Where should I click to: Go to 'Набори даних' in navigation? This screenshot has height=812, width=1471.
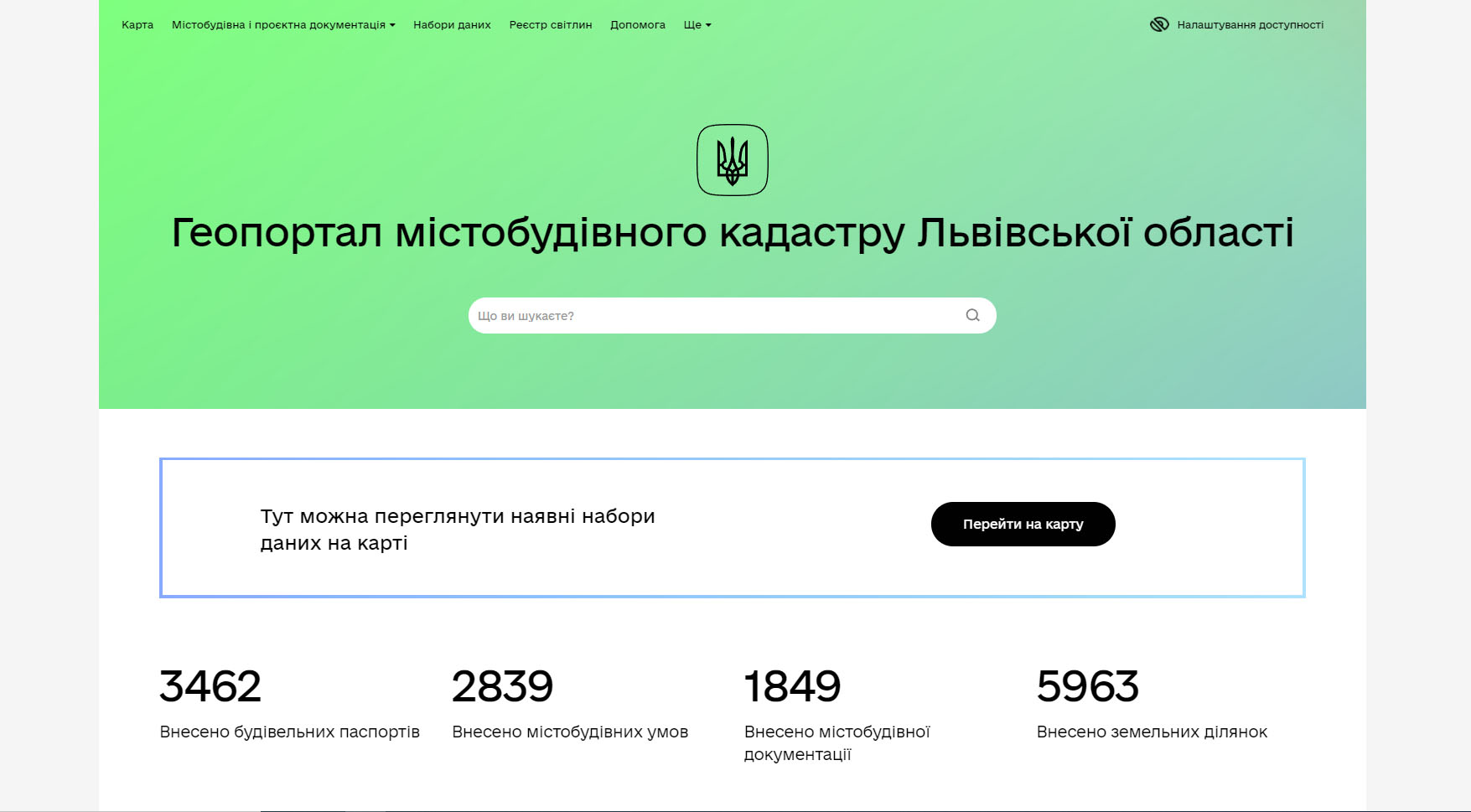[452, 25]
